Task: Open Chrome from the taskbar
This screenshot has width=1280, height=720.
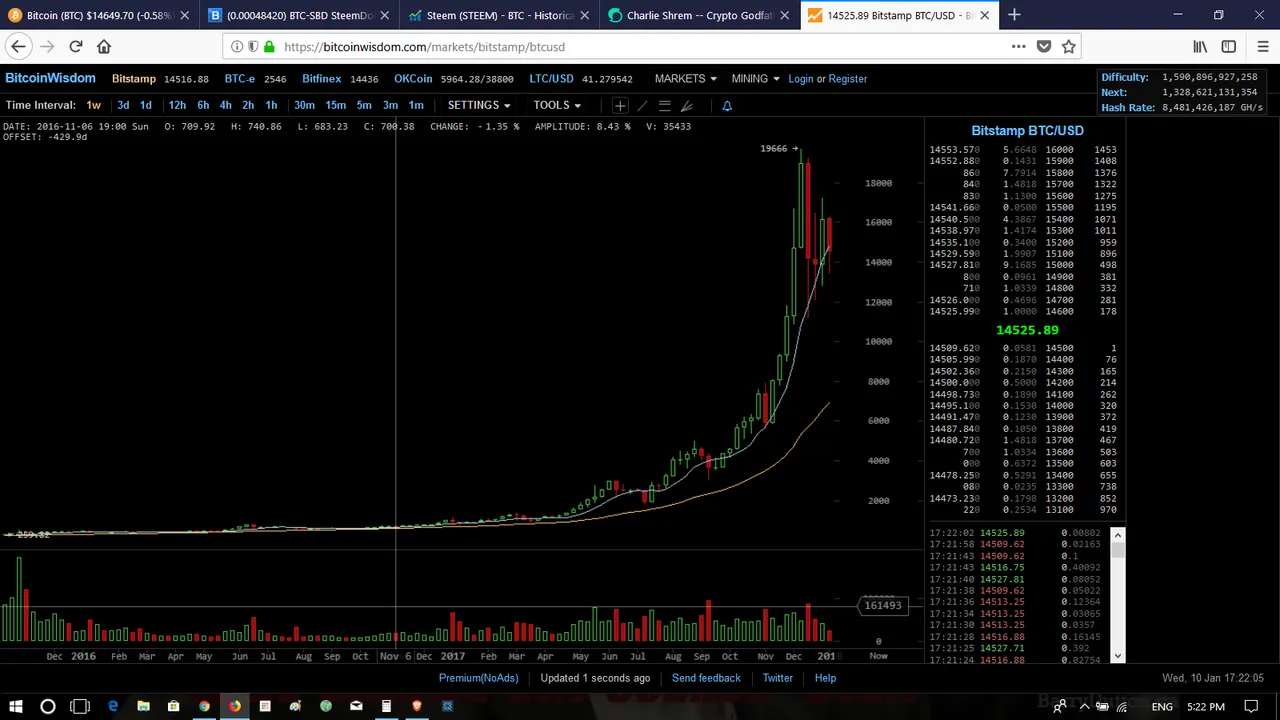Action: pyautogui.click(x=204, y=707)
